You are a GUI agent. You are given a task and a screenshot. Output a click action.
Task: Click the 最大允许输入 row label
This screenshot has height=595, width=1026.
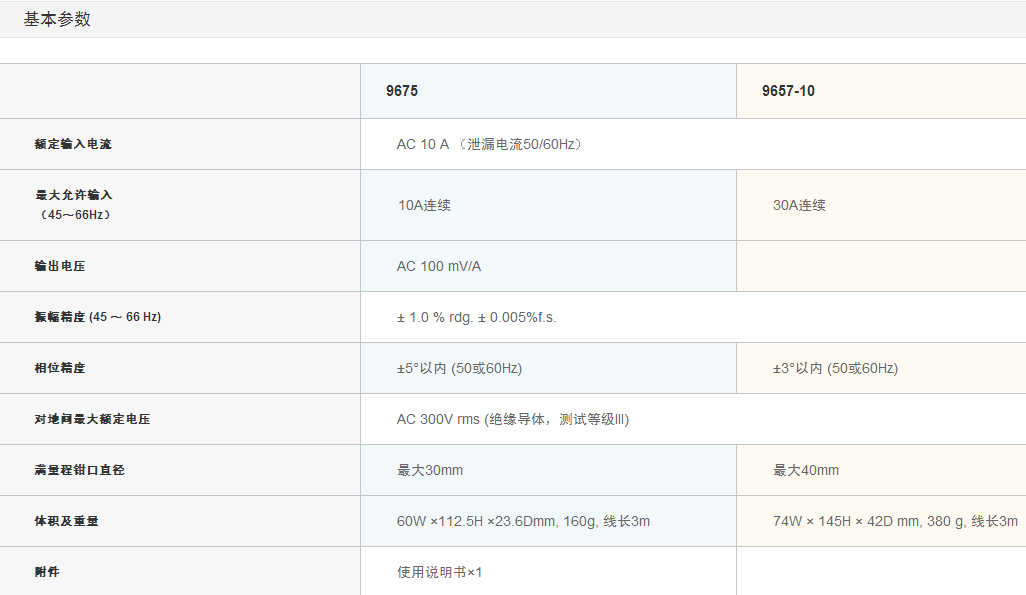click(73, 195)
